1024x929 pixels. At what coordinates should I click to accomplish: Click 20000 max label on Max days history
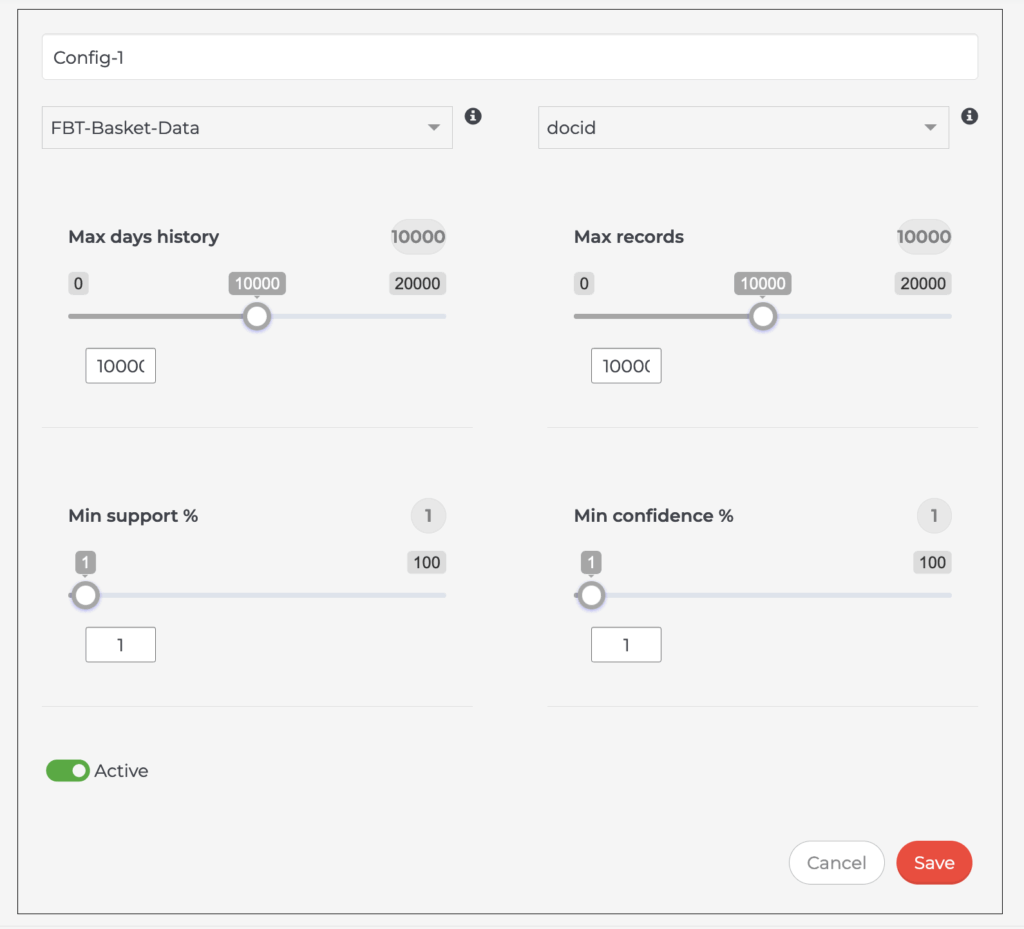417,283
